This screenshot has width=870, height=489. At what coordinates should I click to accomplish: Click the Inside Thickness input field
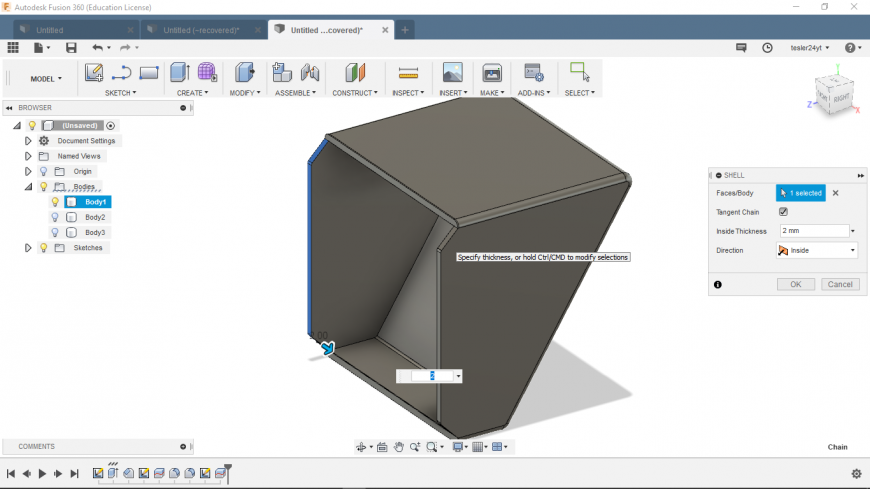pyautogui.click(x=812, y=231)
